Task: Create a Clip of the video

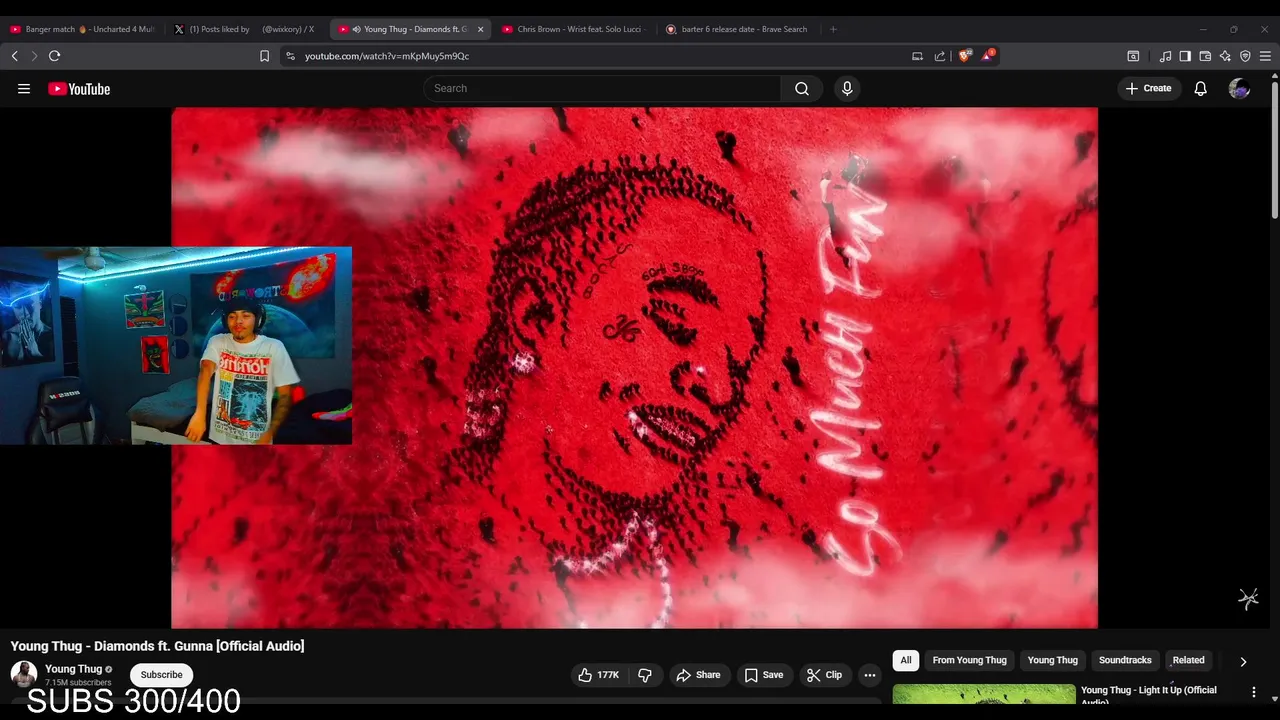Action: click(x=825, y=675)
